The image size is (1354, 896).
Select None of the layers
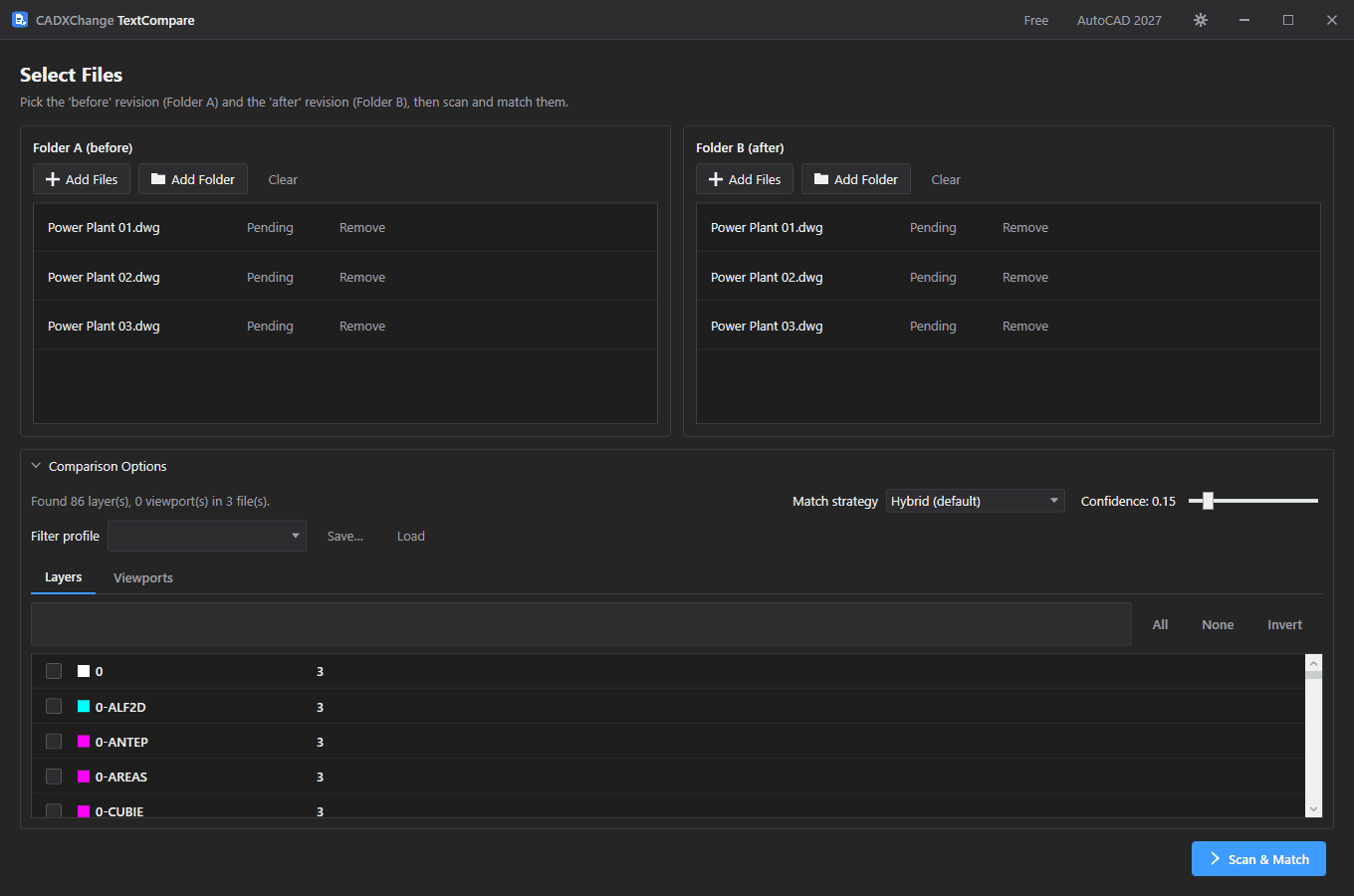(x=1218, y=624)
